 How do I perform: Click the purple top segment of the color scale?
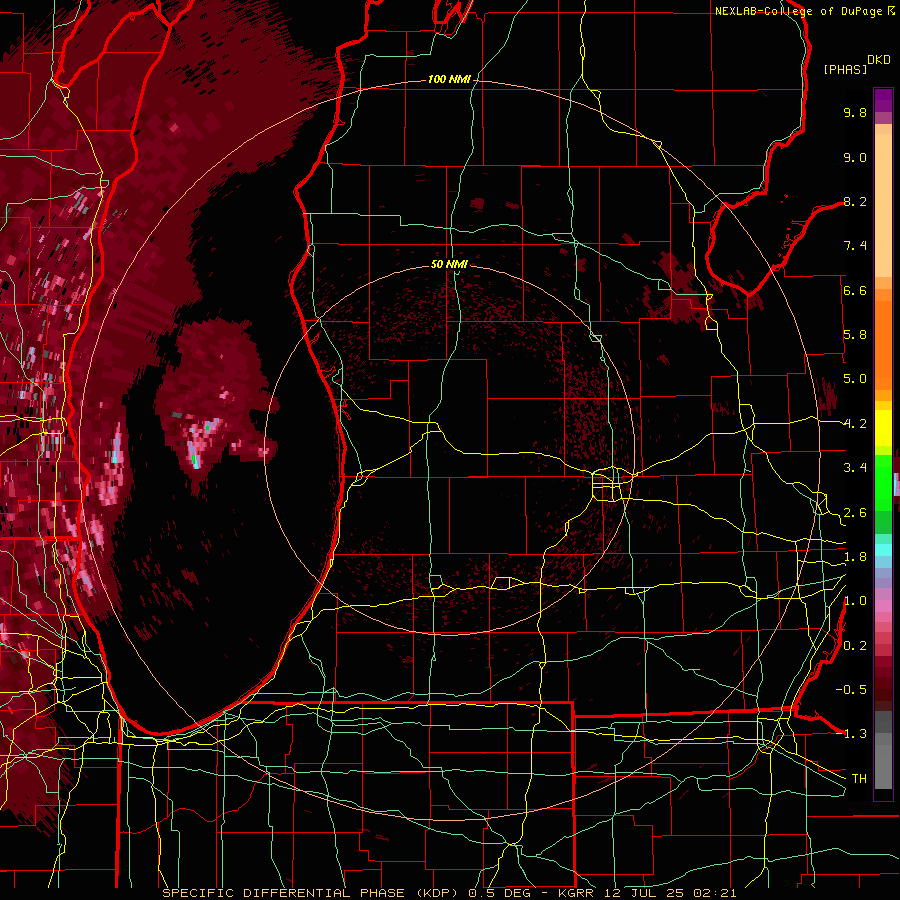point(883,100)
